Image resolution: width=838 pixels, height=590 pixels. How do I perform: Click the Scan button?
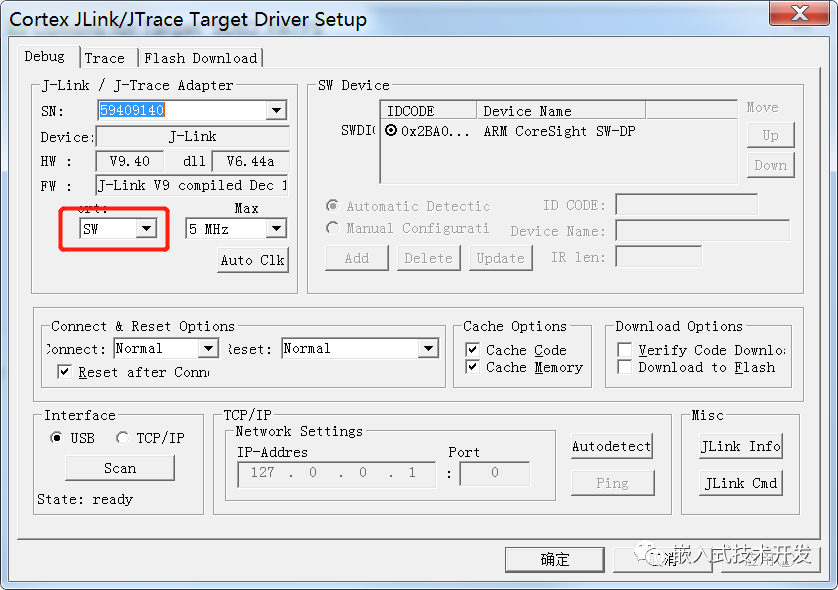(x=120, y=468)
